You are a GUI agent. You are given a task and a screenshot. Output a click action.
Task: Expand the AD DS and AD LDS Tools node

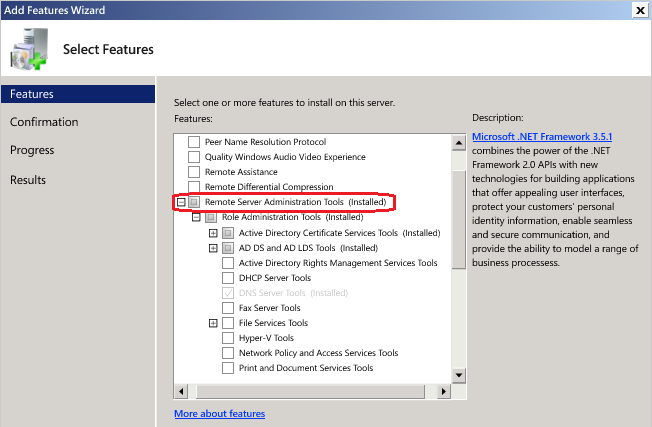coord(213,248)
